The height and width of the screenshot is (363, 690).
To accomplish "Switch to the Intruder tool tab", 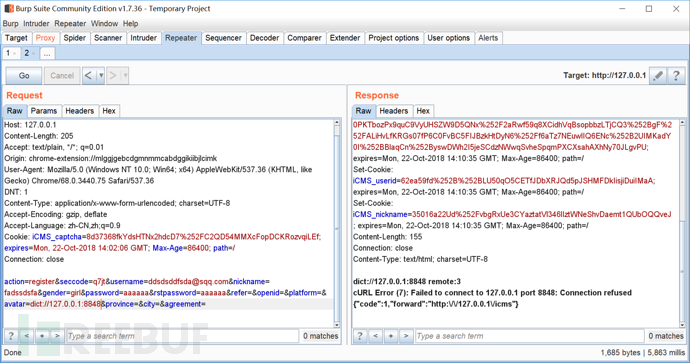I will [143, 38].
